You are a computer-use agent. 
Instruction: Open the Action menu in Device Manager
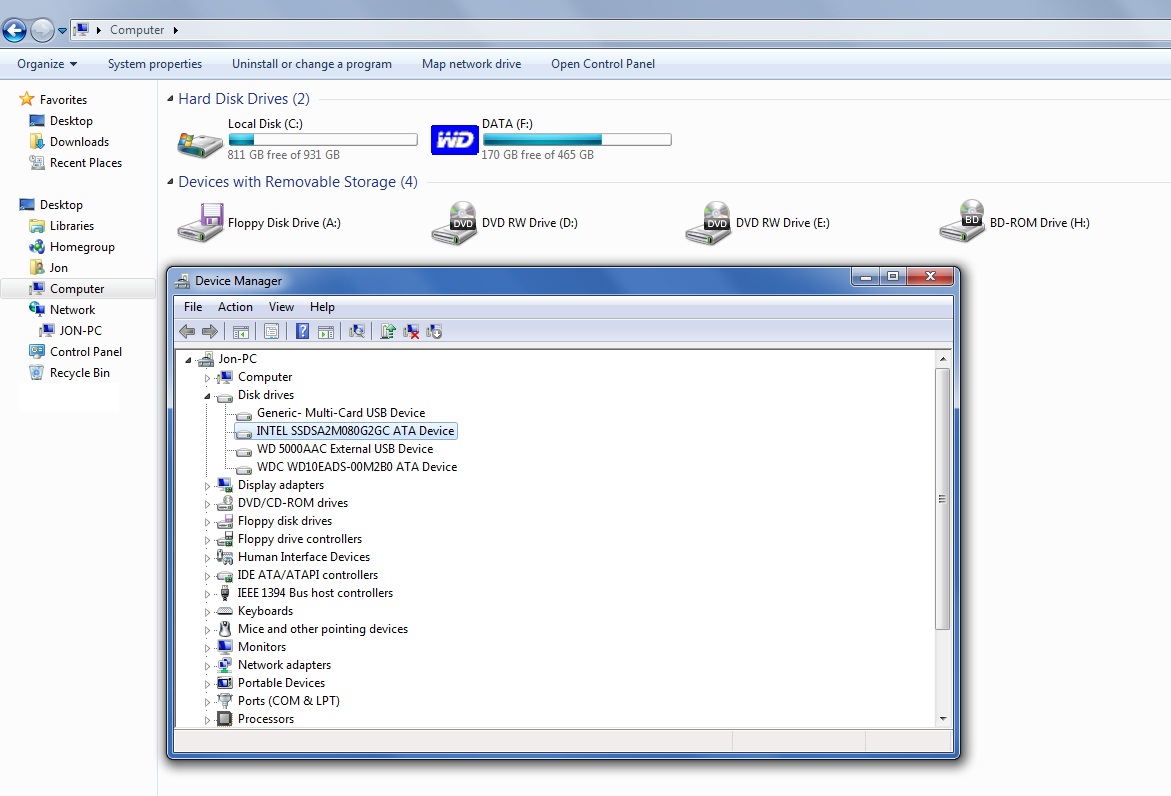click(235, 307)
